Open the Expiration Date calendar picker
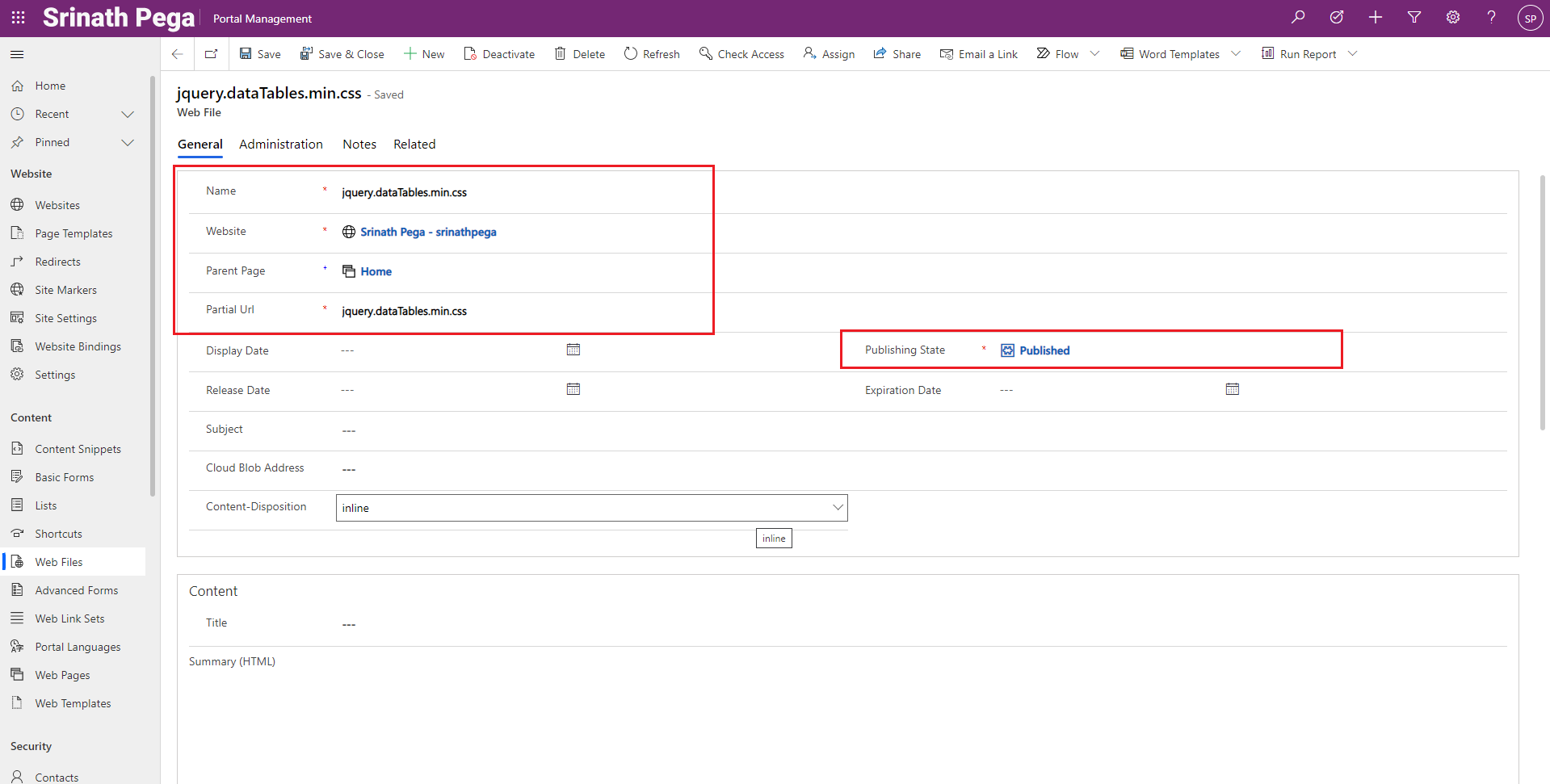1550x784 pixels. (1233, 389)
